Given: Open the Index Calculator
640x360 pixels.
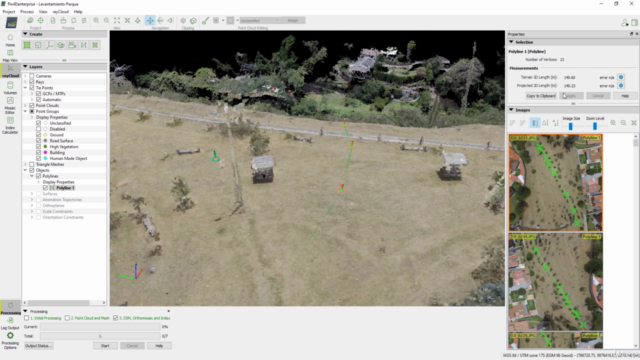Looking at the screenshot, I should (x=10, y=125).
